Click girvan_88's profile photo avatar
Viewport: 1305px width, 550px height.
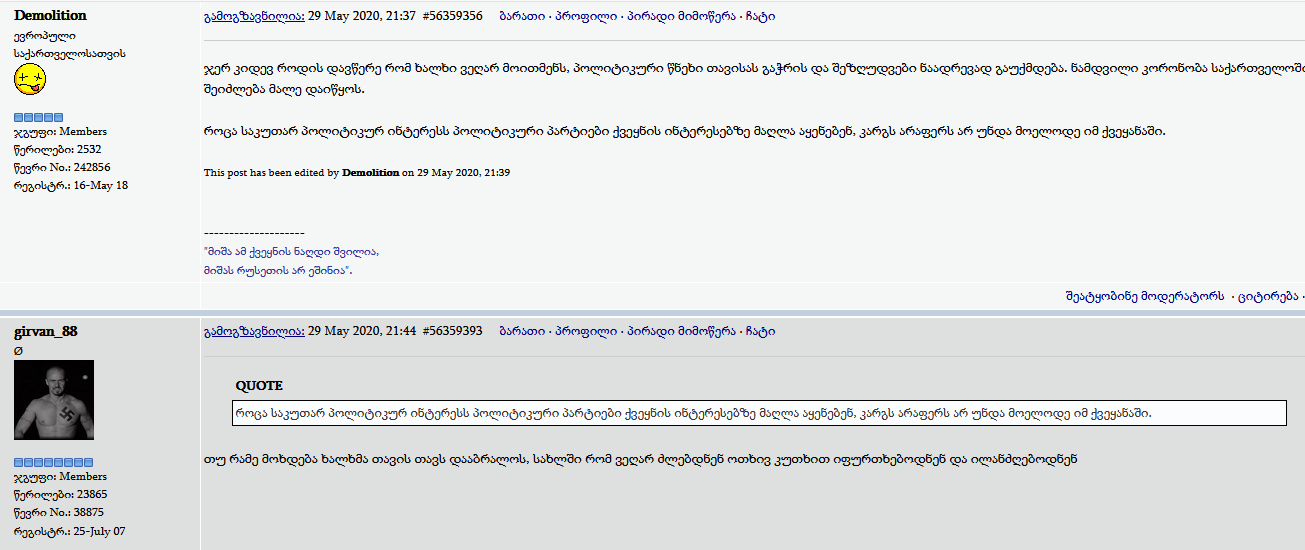(54, 400)
